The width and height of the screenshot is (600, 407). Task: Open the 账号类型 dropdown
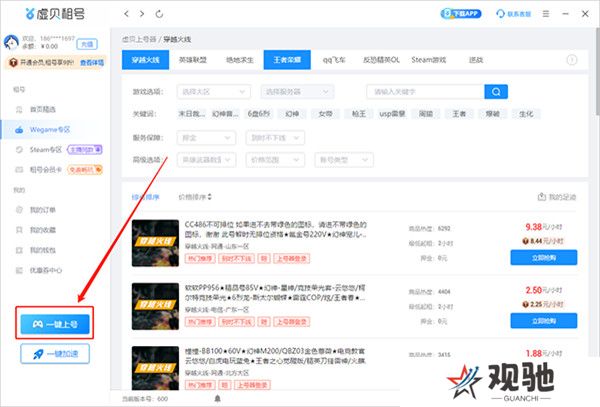tap(344, 160)
